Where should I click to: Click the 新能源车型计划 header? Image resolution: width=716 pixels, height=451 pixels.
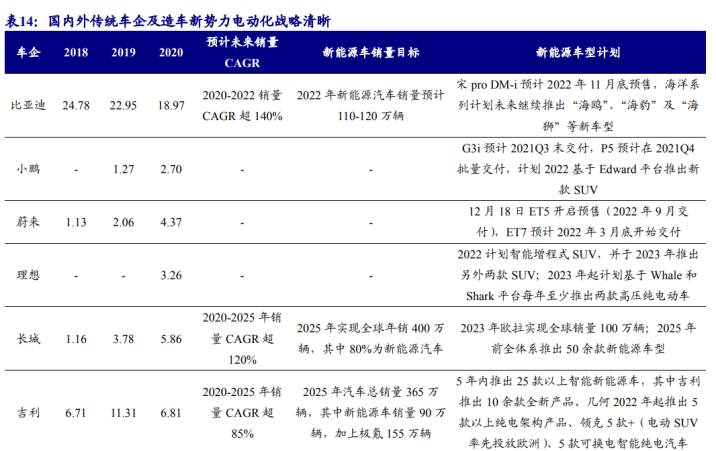(x=578, y=52)
